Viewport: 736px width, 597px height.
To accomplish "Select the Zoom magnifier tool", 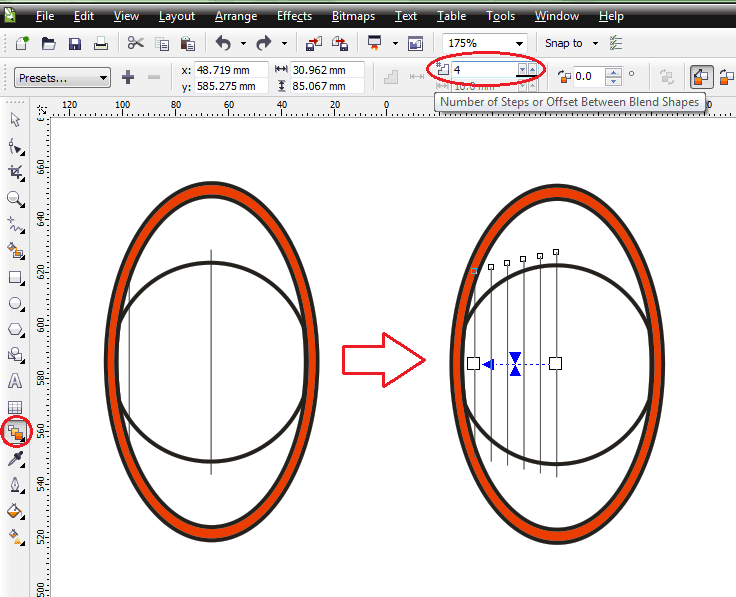I will (x=16, y=199).
